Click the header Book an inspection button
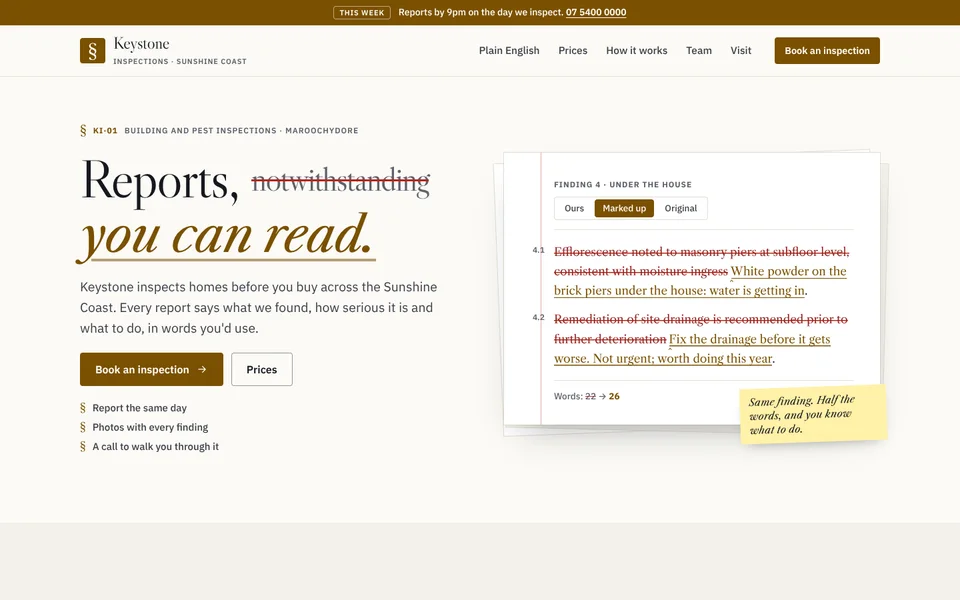This screenshot has height=600, width=960. 827,51
